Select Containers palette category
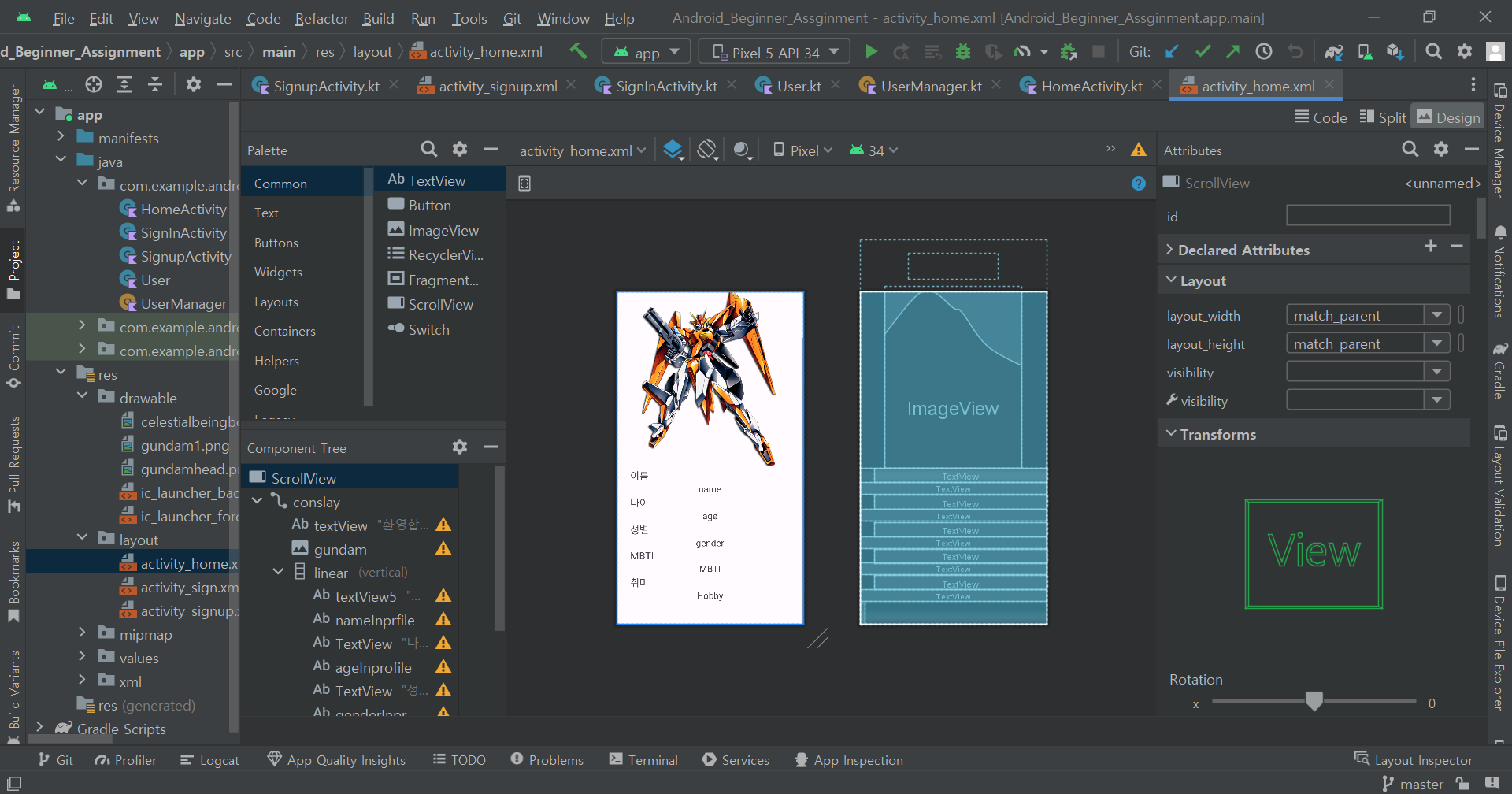Image resolution: width=1512 pixels, height=794 pixels. pos(284,331)
